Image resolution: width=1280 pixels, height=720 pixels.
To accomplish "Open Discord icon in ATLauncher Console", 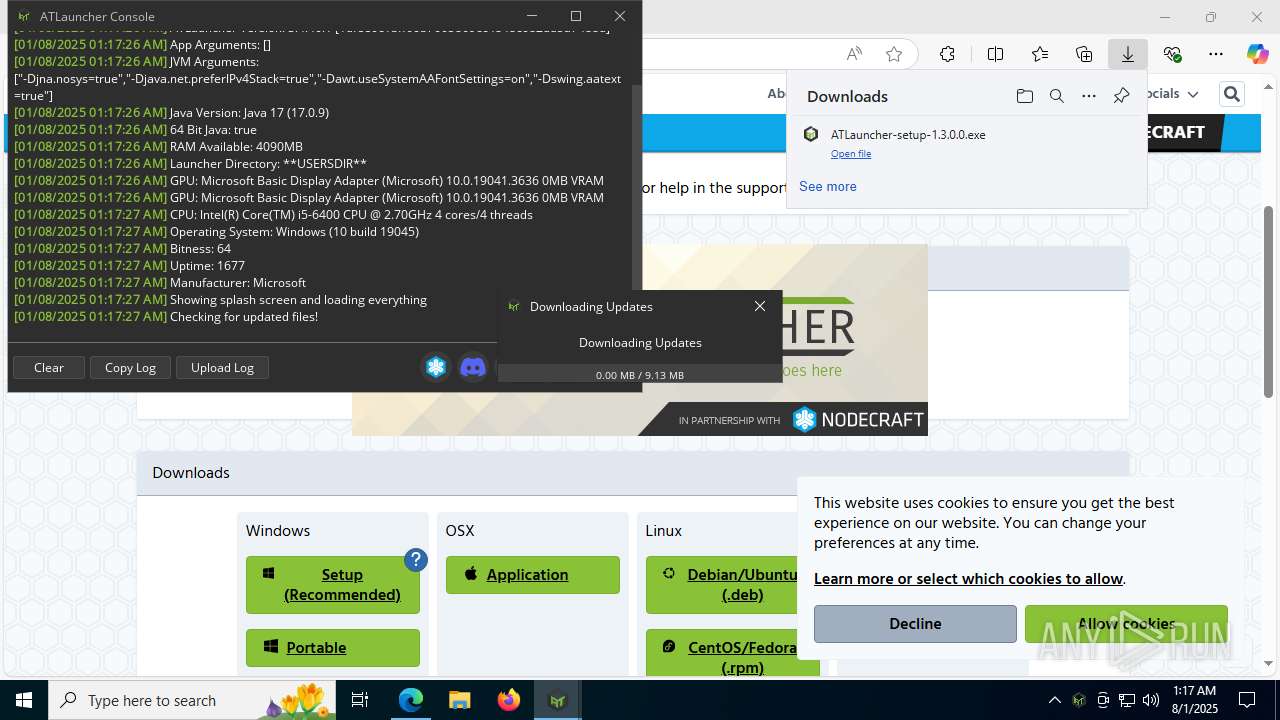I will tap(473, 367).
